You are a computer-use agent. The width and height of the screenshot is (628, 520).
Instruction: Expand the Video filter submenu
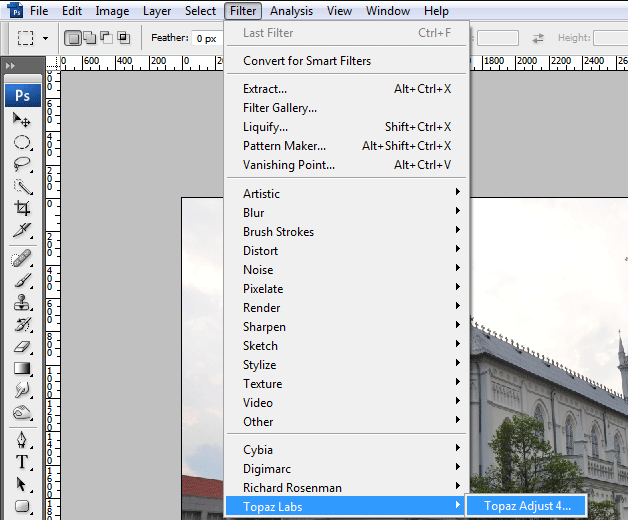coord(346,403)
